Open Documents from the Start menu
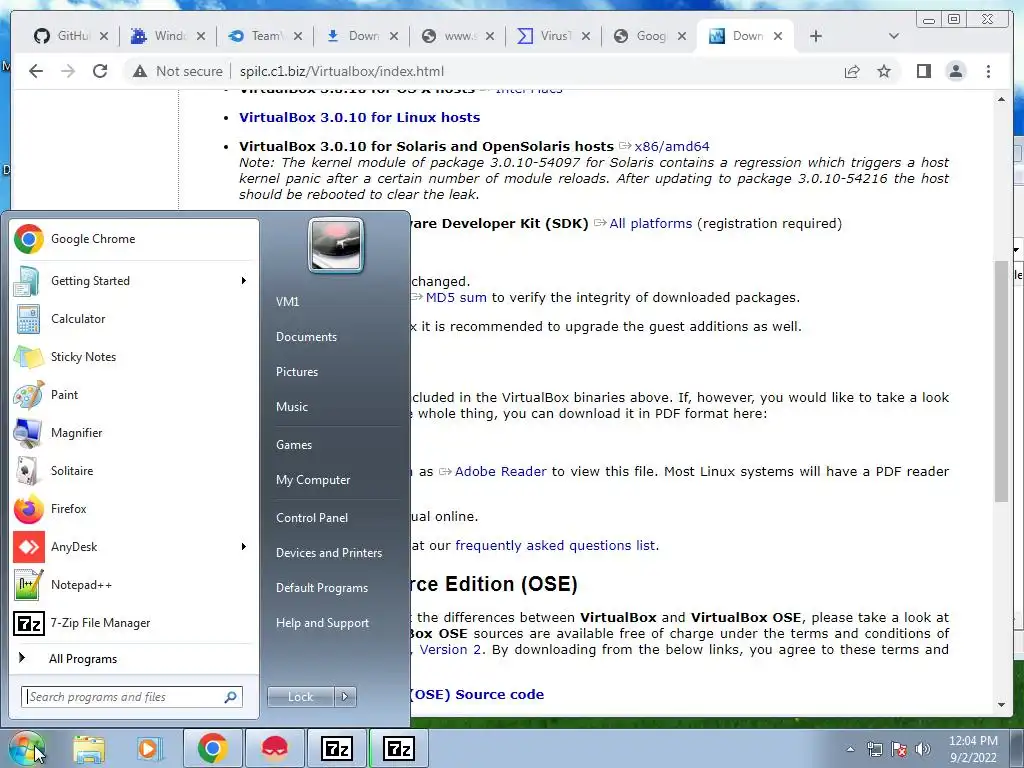Screen dimensions: 1024x768 coord(306,337)
